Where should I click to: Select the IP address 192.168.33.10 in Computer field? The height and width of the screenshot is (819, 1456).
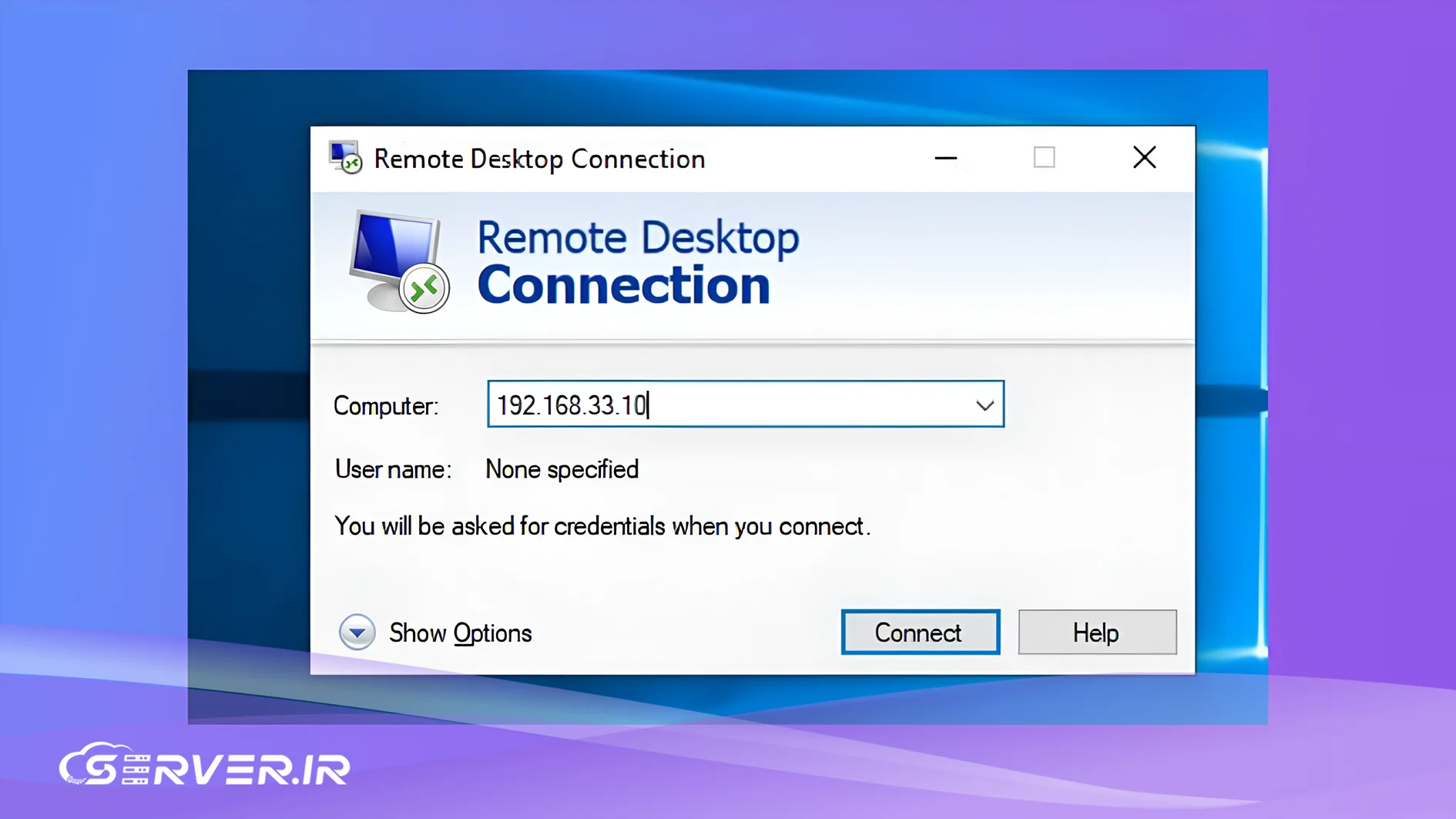click(570, 404)
